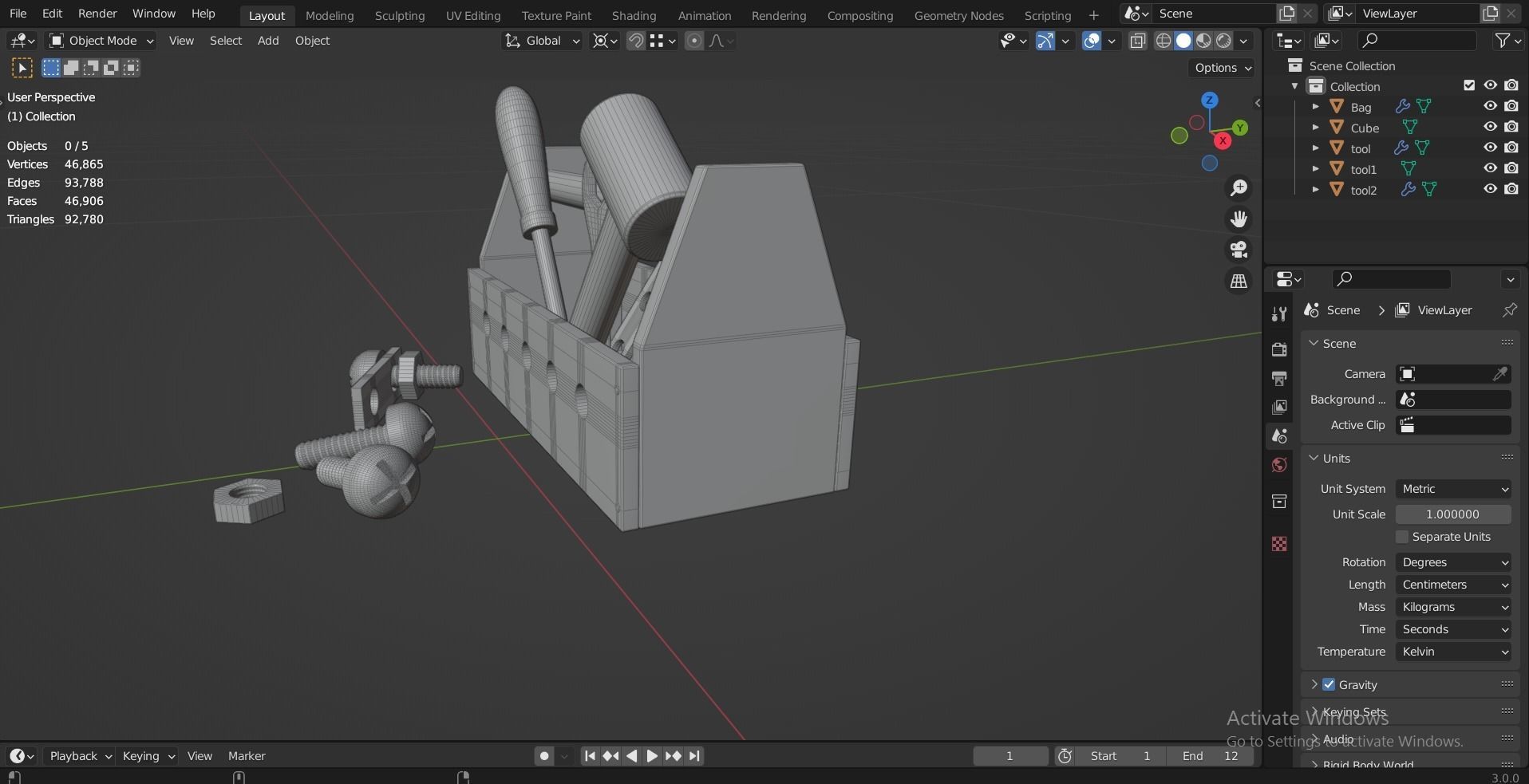
Task: Disable tool2 in renders camera icon
Action: point(1511,189)
